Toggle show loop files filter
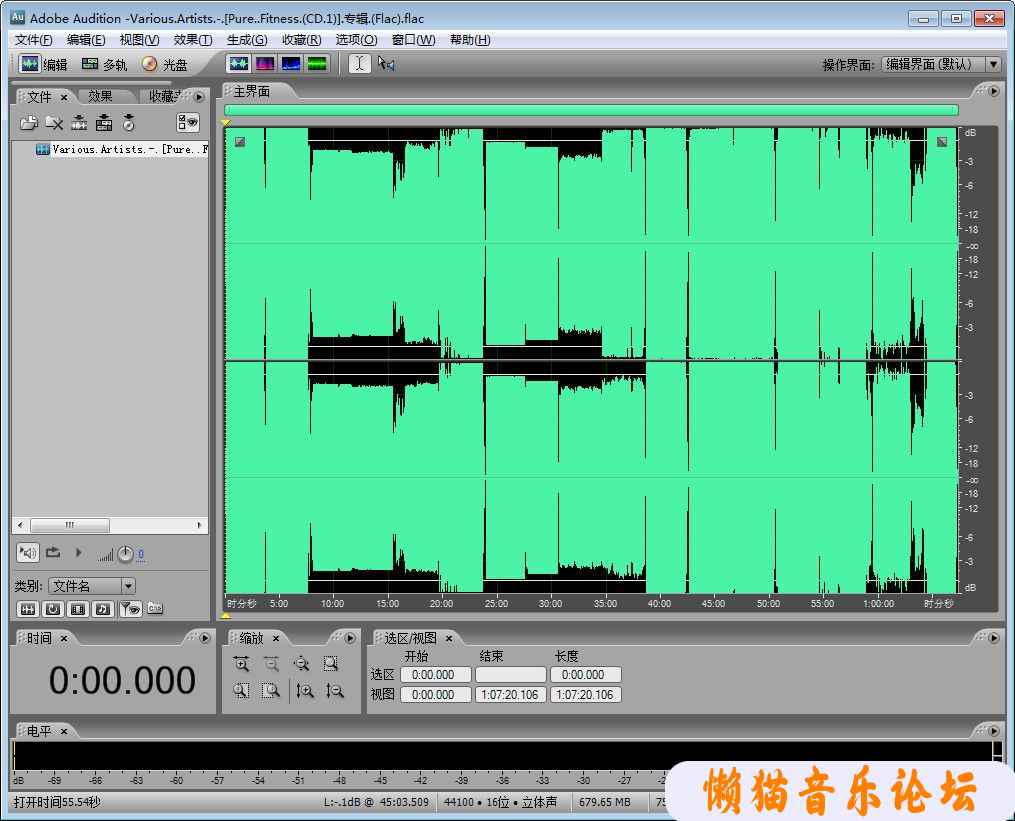 coord(53,609)
